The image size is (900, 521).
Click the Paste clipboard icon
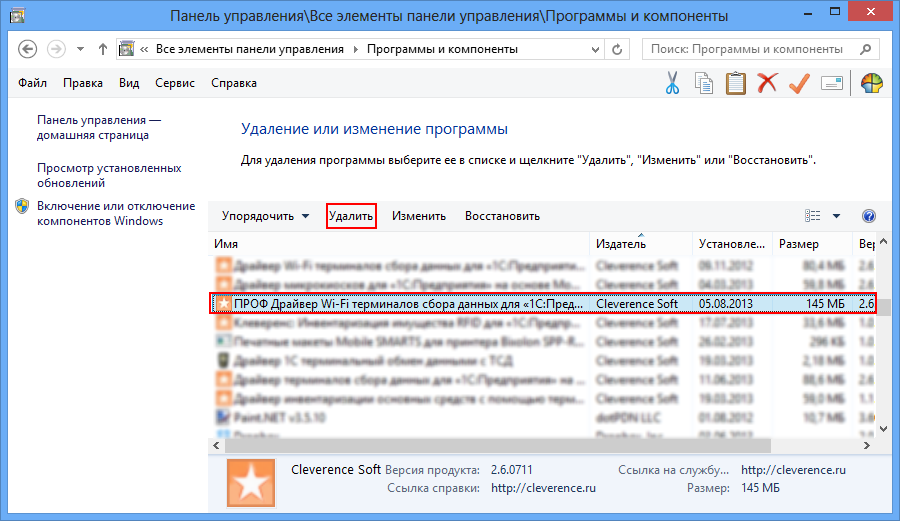click(735, 84)
